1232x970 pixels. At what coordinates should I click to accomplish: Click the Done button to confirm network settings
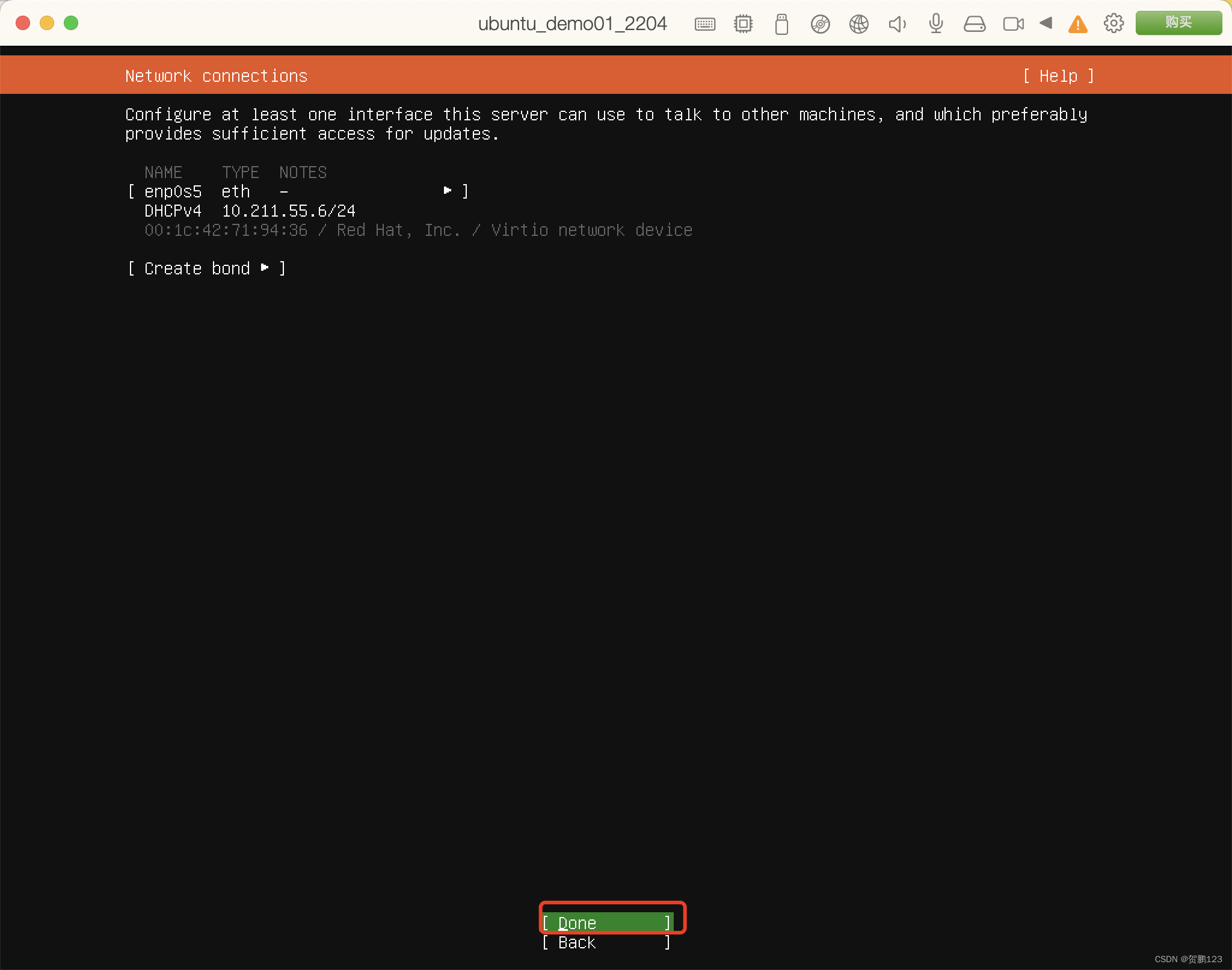pos(611,922)
